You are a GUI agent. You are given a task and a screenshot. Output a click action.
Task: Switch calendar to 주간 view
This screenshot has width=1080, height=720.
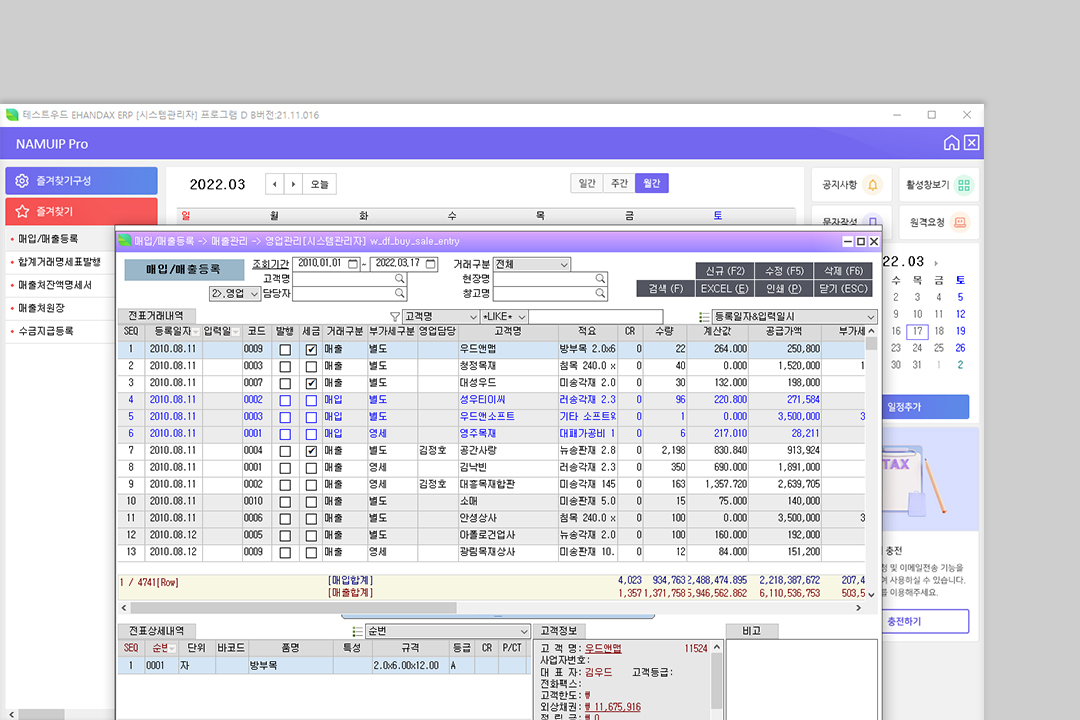619,183
